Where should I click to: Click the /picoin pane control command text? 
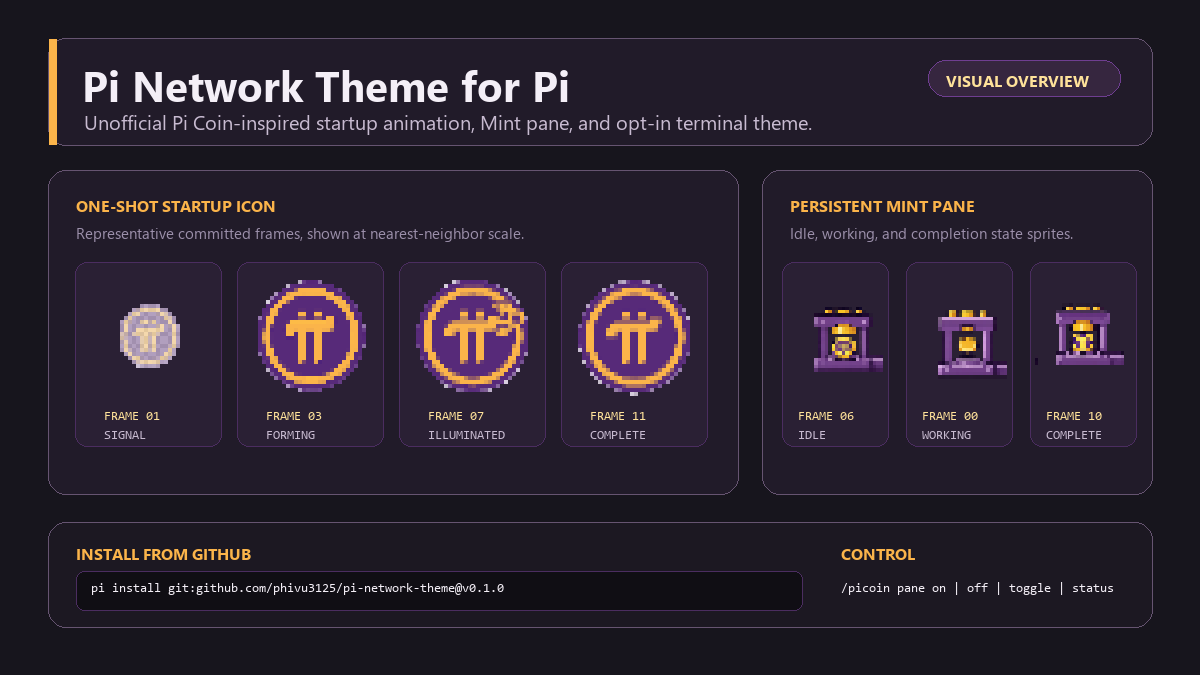977,588
